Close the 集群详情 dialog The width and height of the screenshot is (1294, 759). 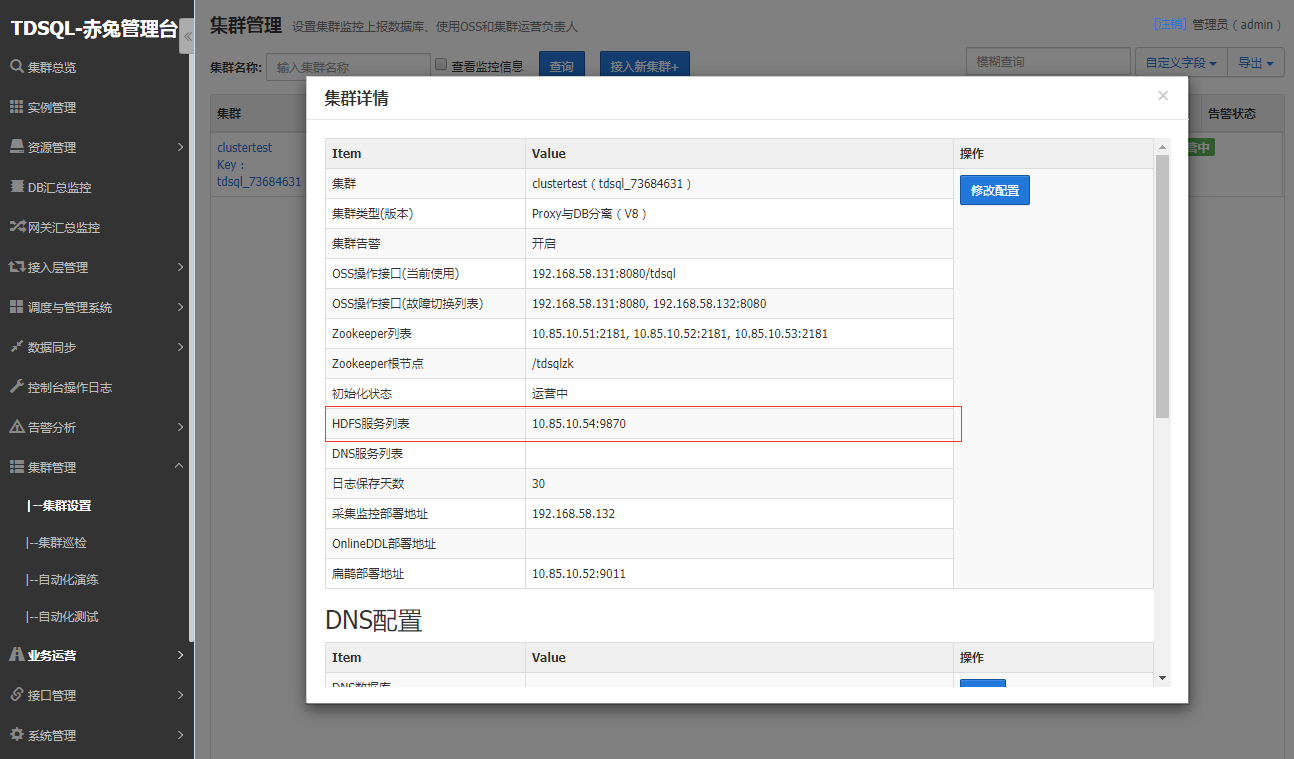tap(1162, 96)
